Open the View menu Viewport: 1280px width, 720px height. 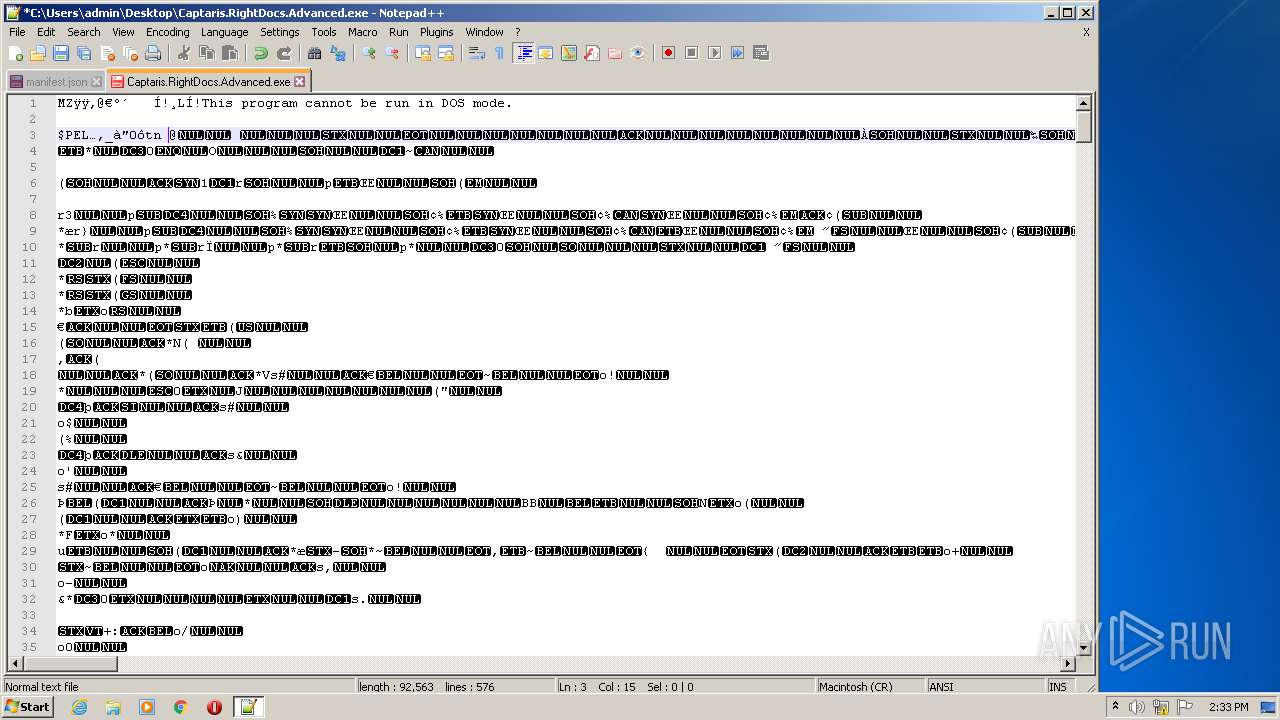click(x=123, y=32)
